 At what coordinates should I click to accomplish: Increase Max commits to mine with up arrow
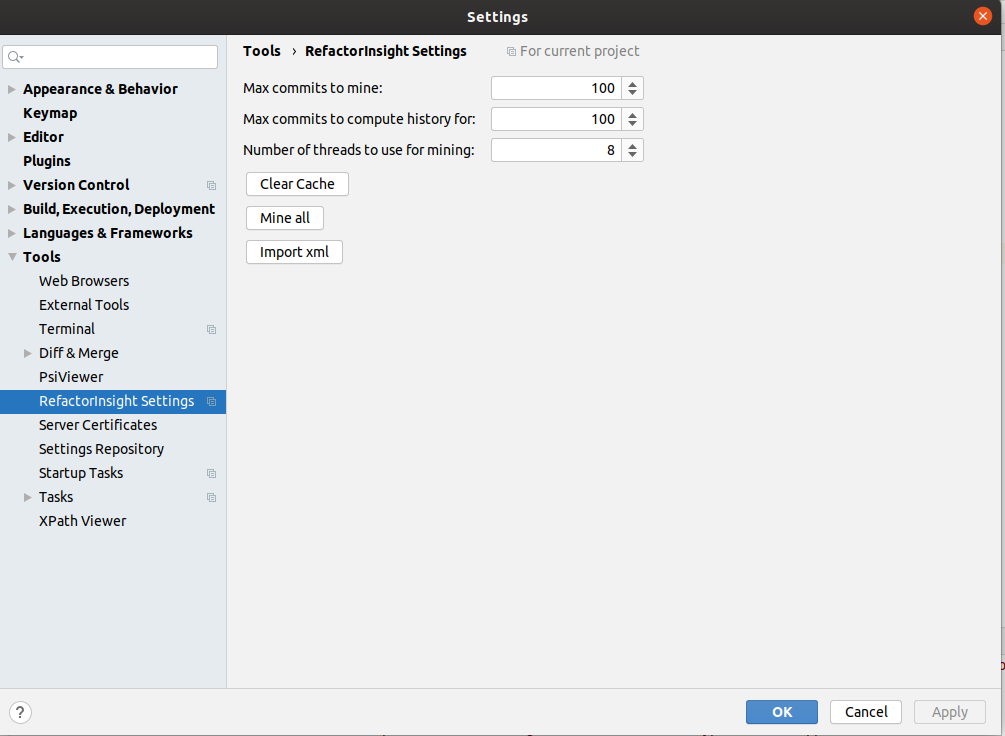coord(632,83)
